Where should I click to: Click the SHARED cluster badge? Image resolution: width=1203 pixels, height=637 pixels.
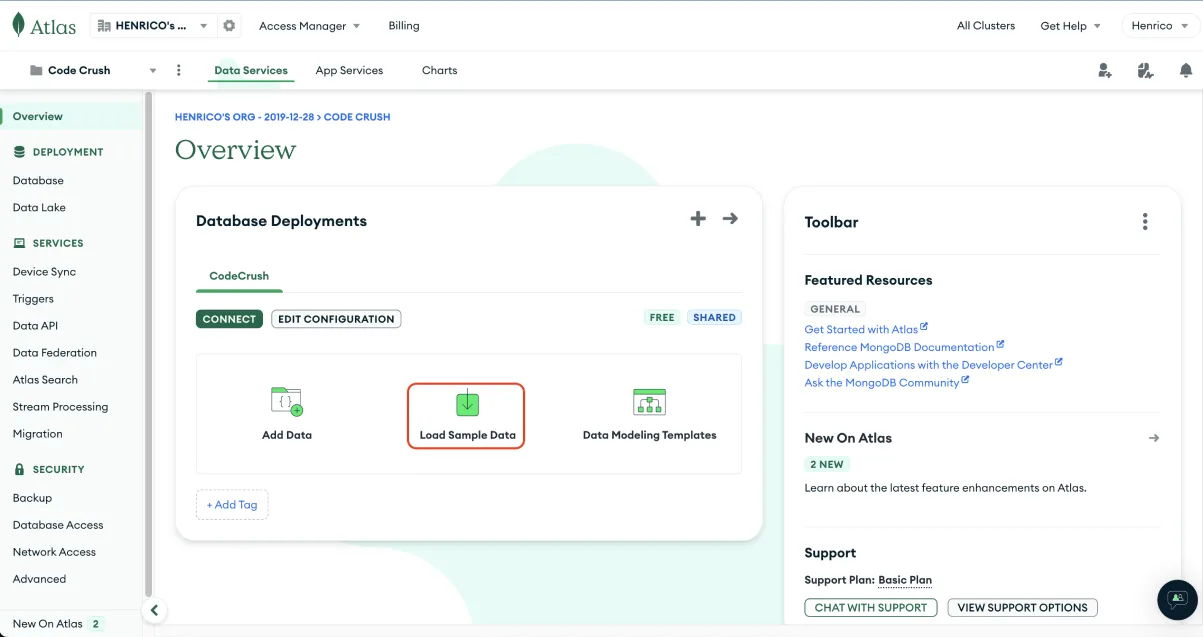click(x=714, y=318)
